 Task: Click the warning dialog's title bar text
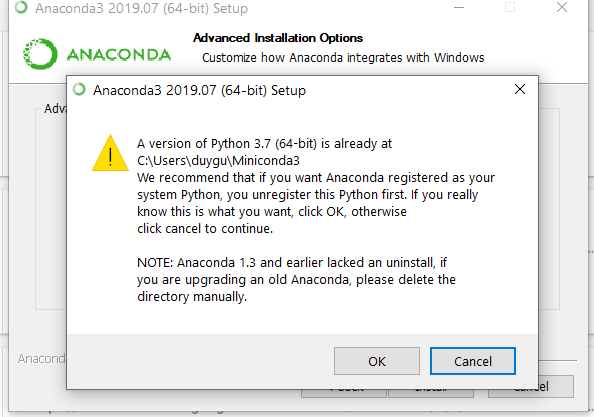coord(199,90)
